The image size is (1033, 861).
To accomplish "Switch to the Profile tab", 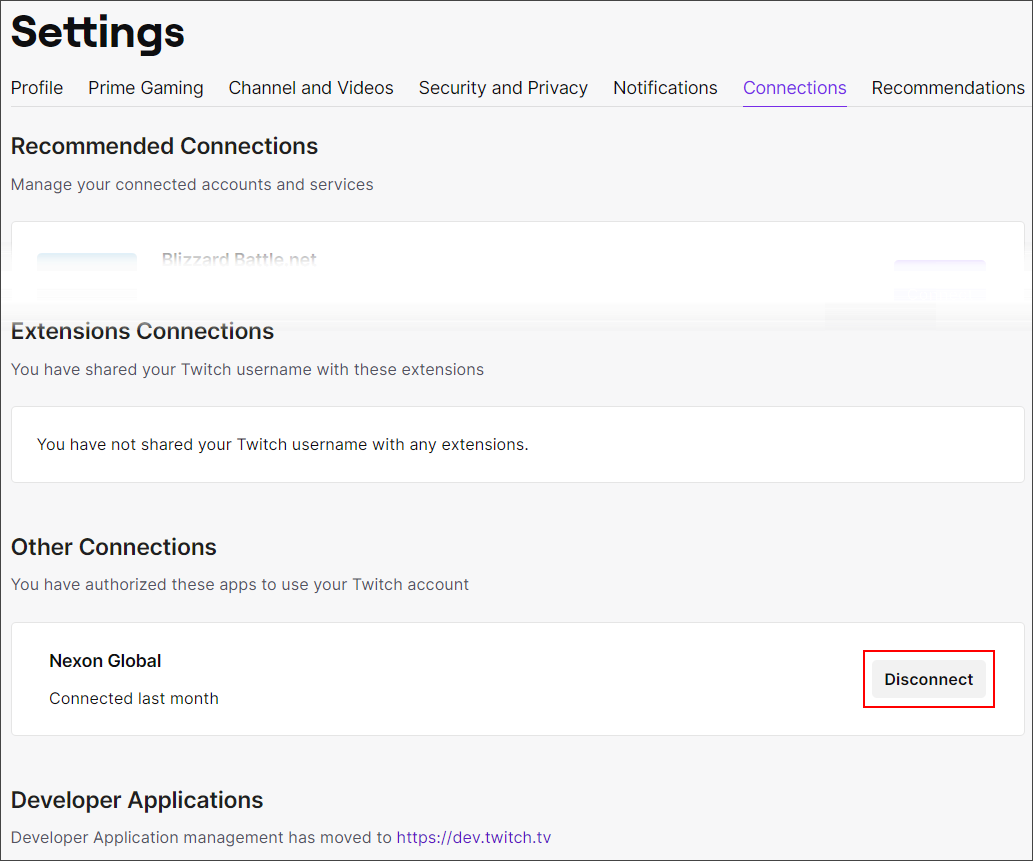I will (x=36, y=88).
